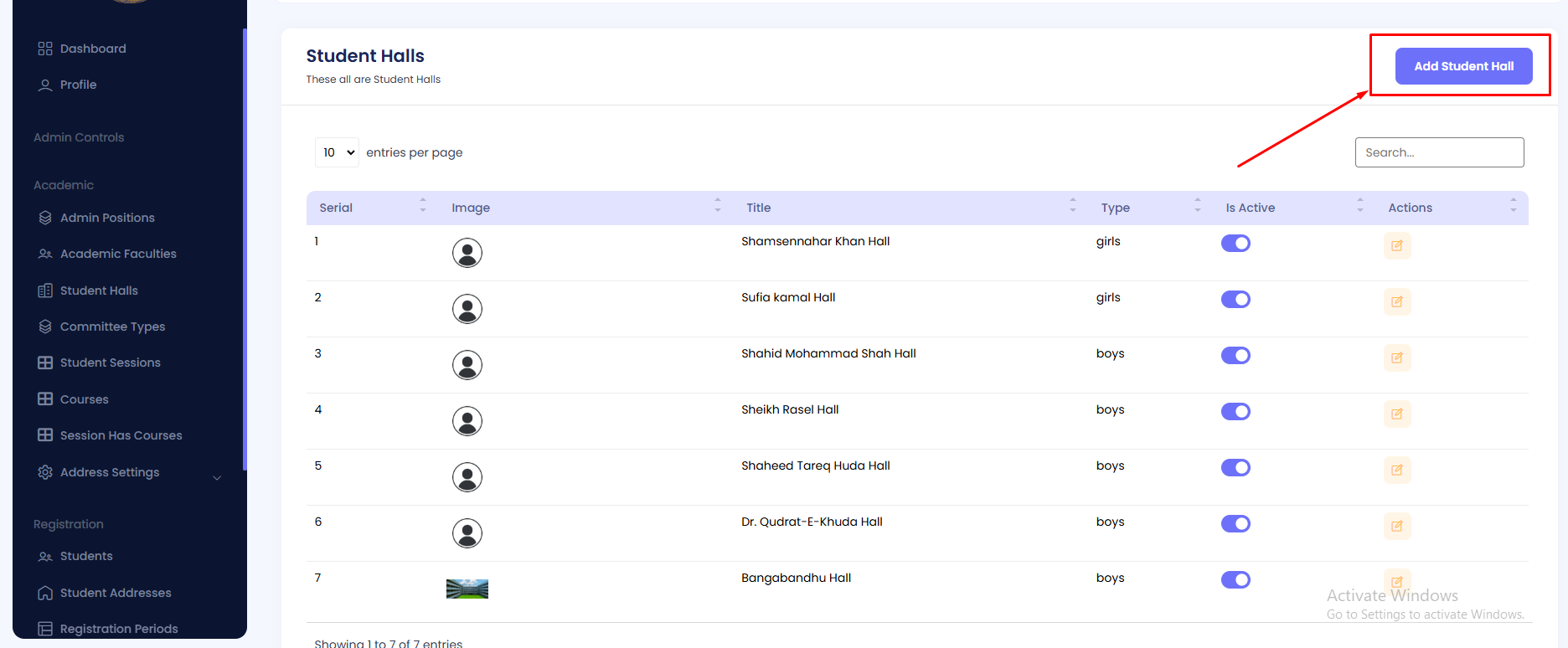1568x648 pixels.
Task: Click the Add Student Hall button
Action: tap(1463, 66)
